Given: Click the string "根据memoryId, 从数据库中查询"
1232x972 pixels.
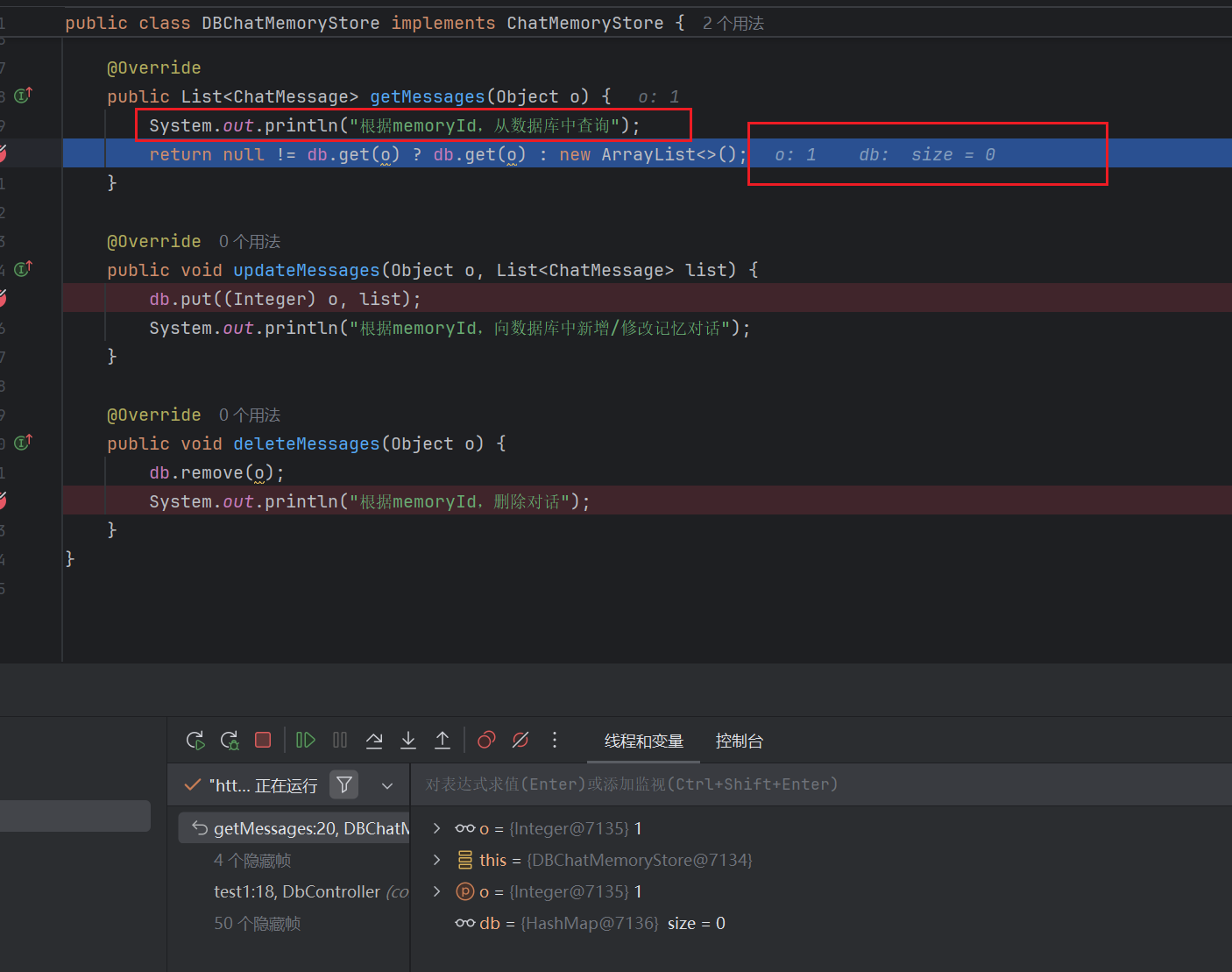Looking at the screenshot, I should tap(485, 125).
